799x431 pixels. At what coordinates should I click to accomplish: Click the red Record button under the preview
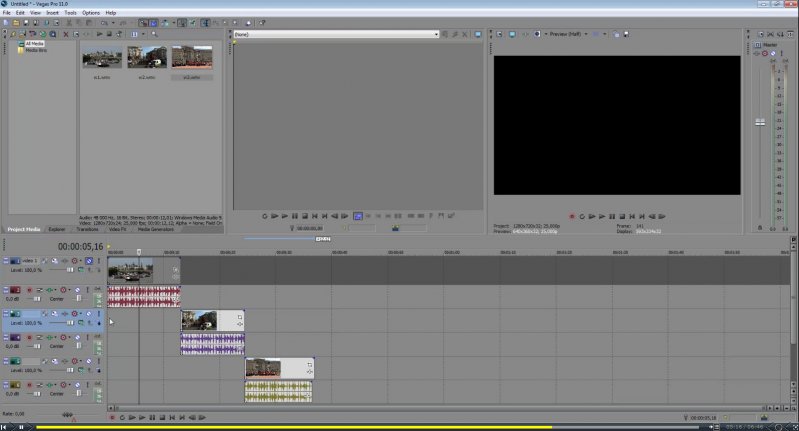click(x=572, y=215)
